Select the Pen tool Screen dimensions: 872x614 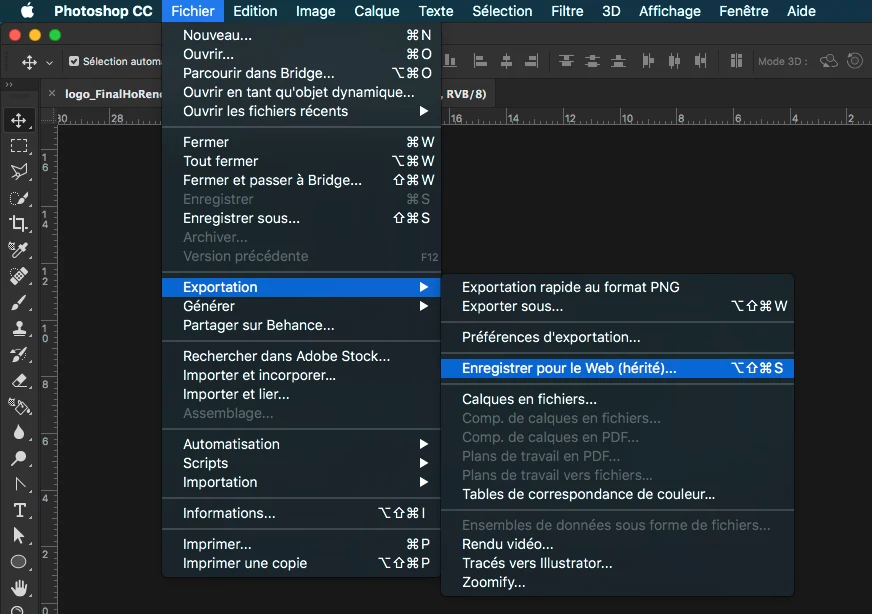19,484
